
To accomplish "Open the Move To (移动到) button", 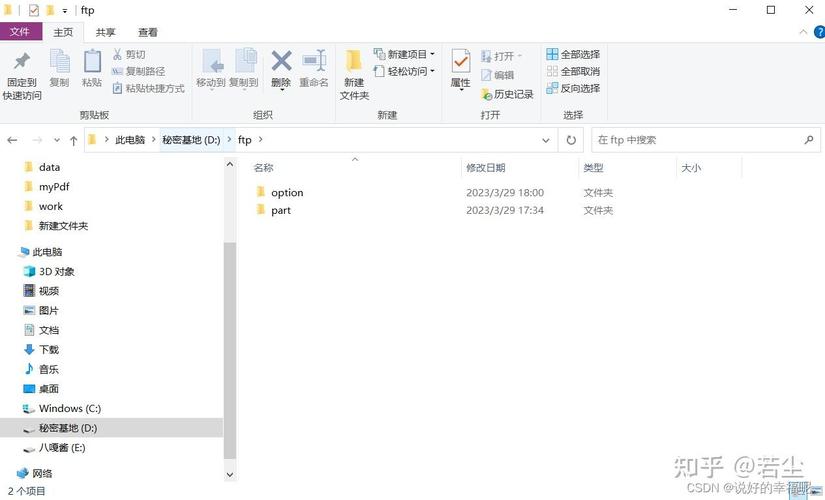I will click(x=211, y=68).
